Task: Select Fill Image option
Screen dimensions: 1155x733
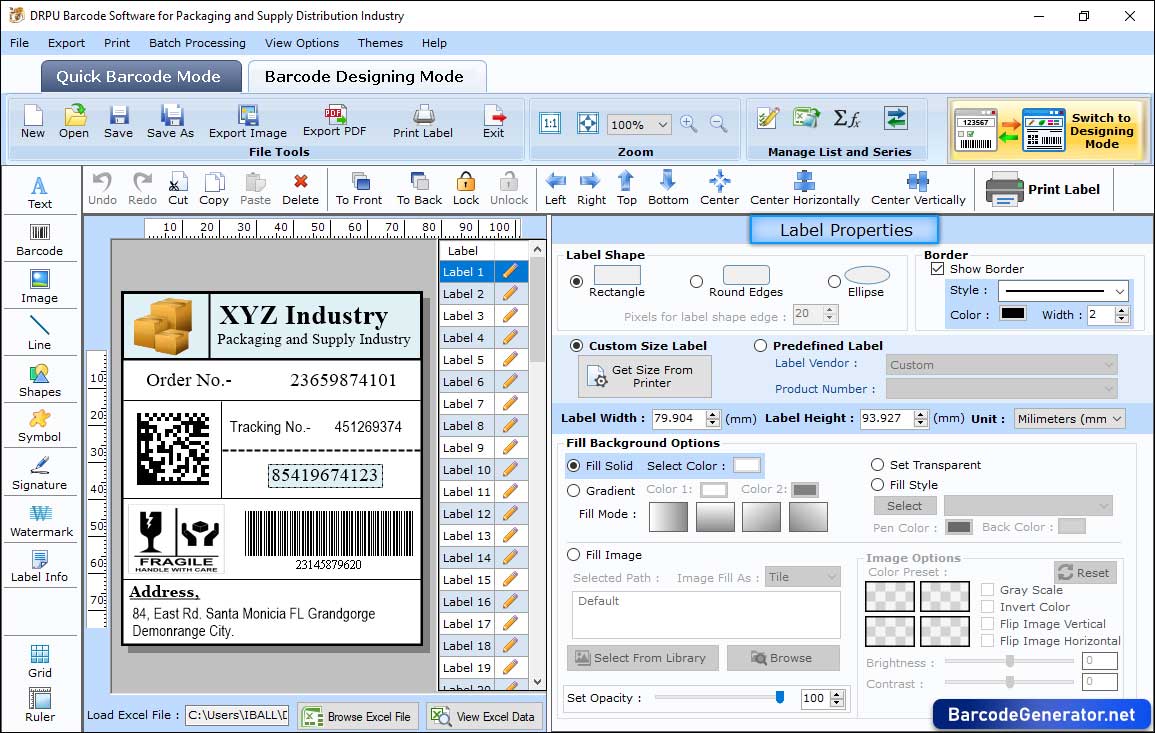Action: coord(573,555)
